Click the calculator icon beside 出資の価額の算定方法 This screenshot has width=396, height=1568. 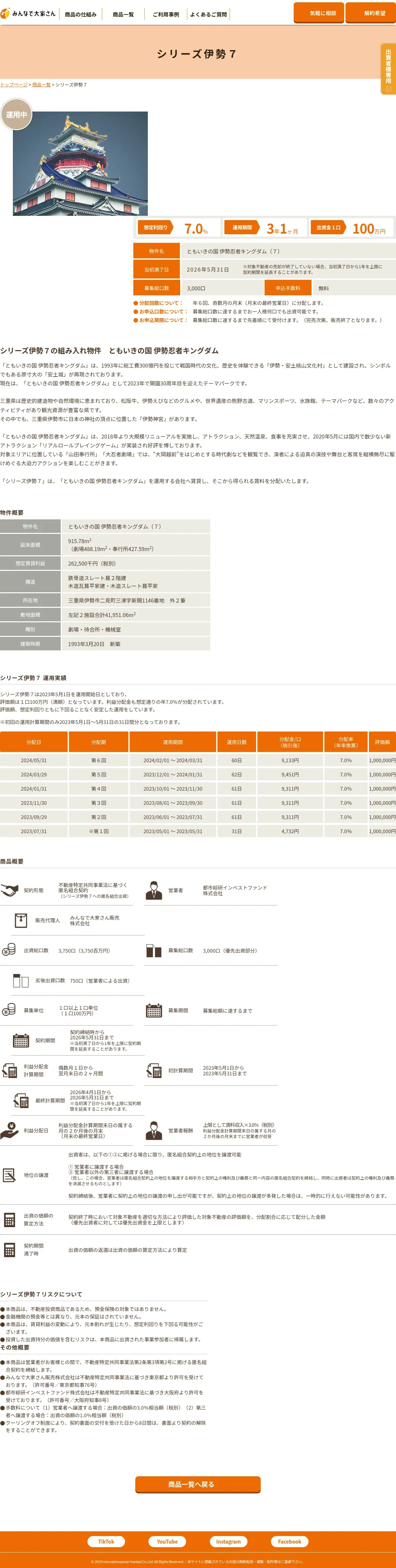pos(9,1220)
